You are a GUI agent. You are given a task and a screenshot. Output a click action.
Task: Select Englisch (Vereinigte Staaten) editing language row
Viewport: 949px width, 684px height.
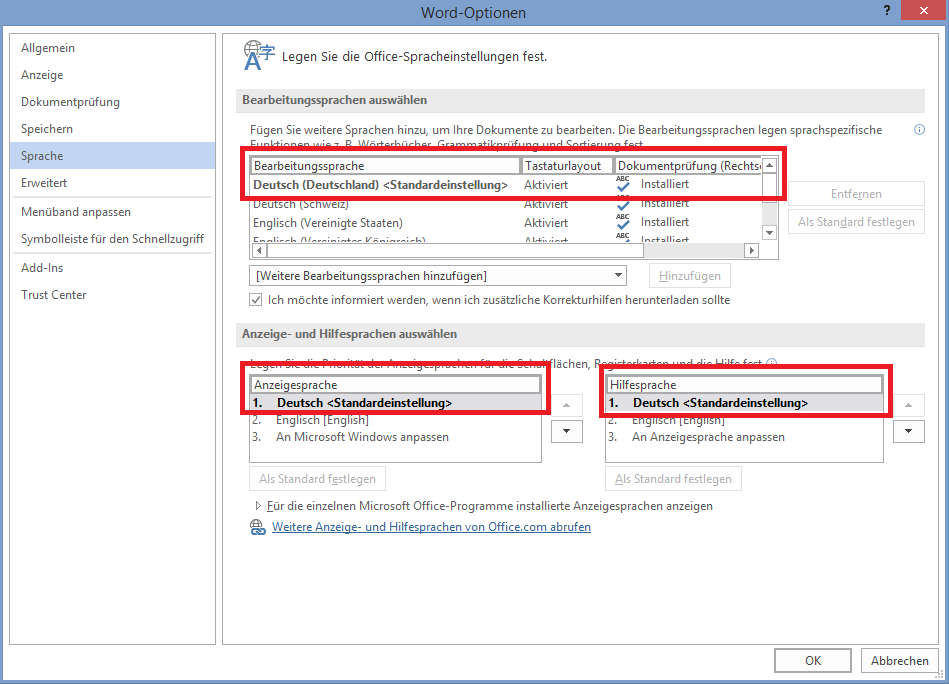coord(506,223)
